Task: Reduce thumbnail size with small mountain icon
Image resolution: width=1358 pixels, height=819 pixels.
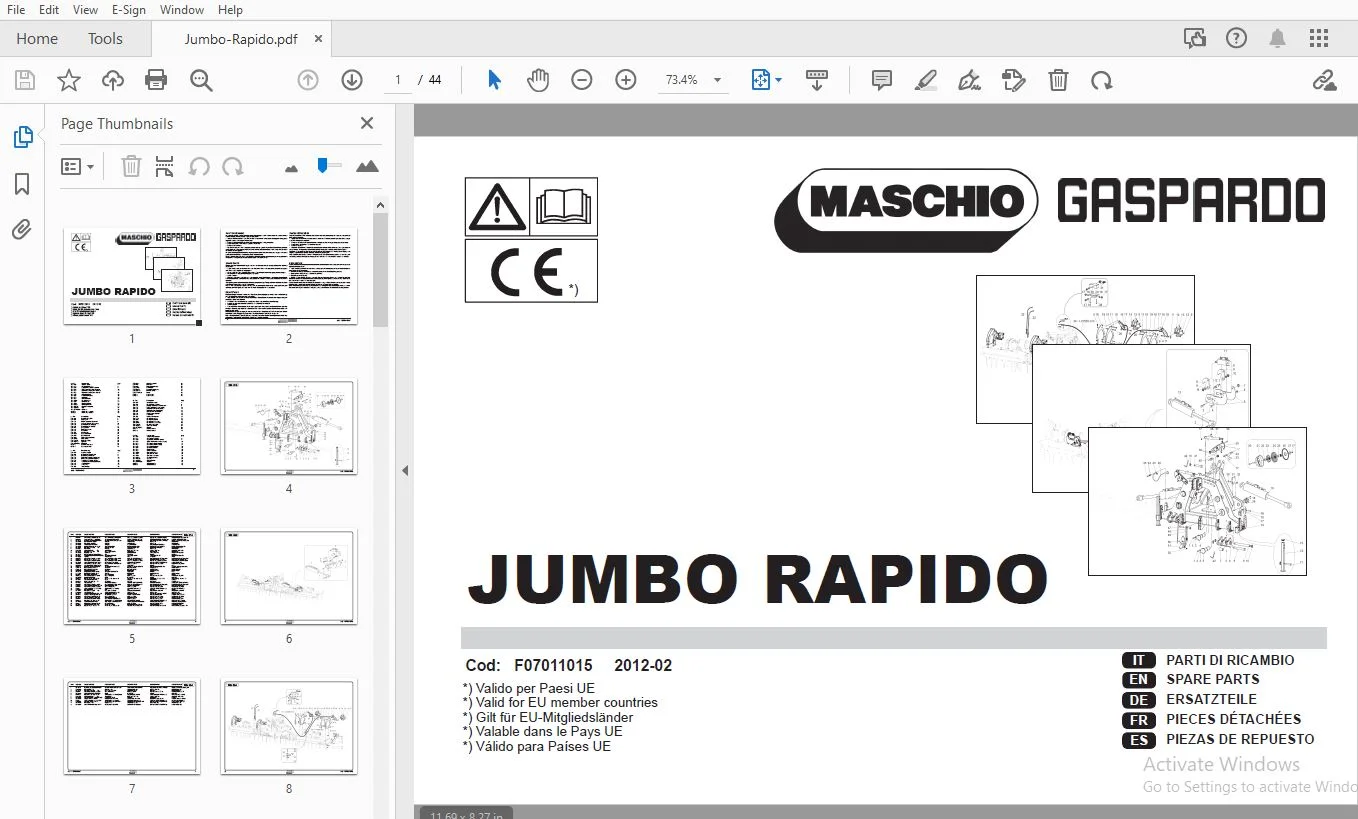Action: (x=291, y=168)
